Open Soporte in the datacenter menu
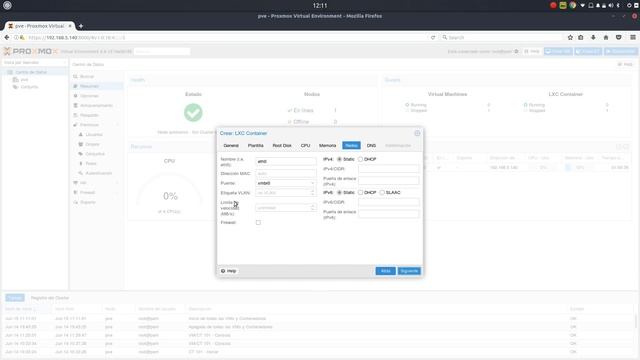This screenshot has height=360, width=640. pos(87,202)
